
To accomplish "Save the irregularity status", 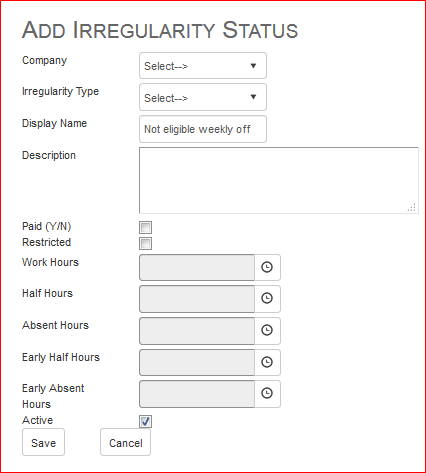I will [x=43, y=442].
